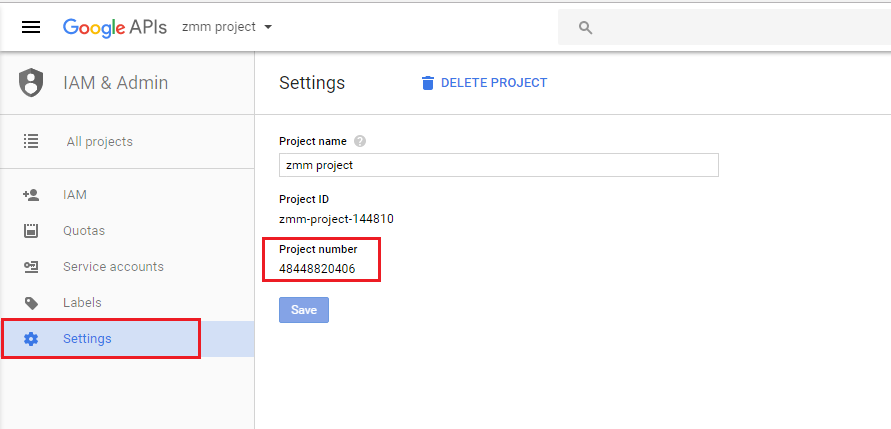Click the All projects list icon
This screenshot has width=891, height=429.
31,141
